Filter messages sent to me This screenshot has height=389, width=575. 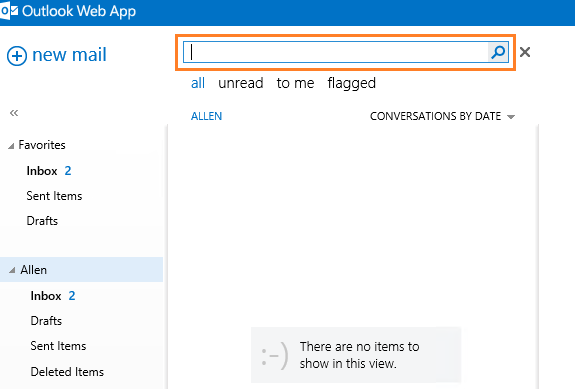pyautogui.click(x=295, y=83)
